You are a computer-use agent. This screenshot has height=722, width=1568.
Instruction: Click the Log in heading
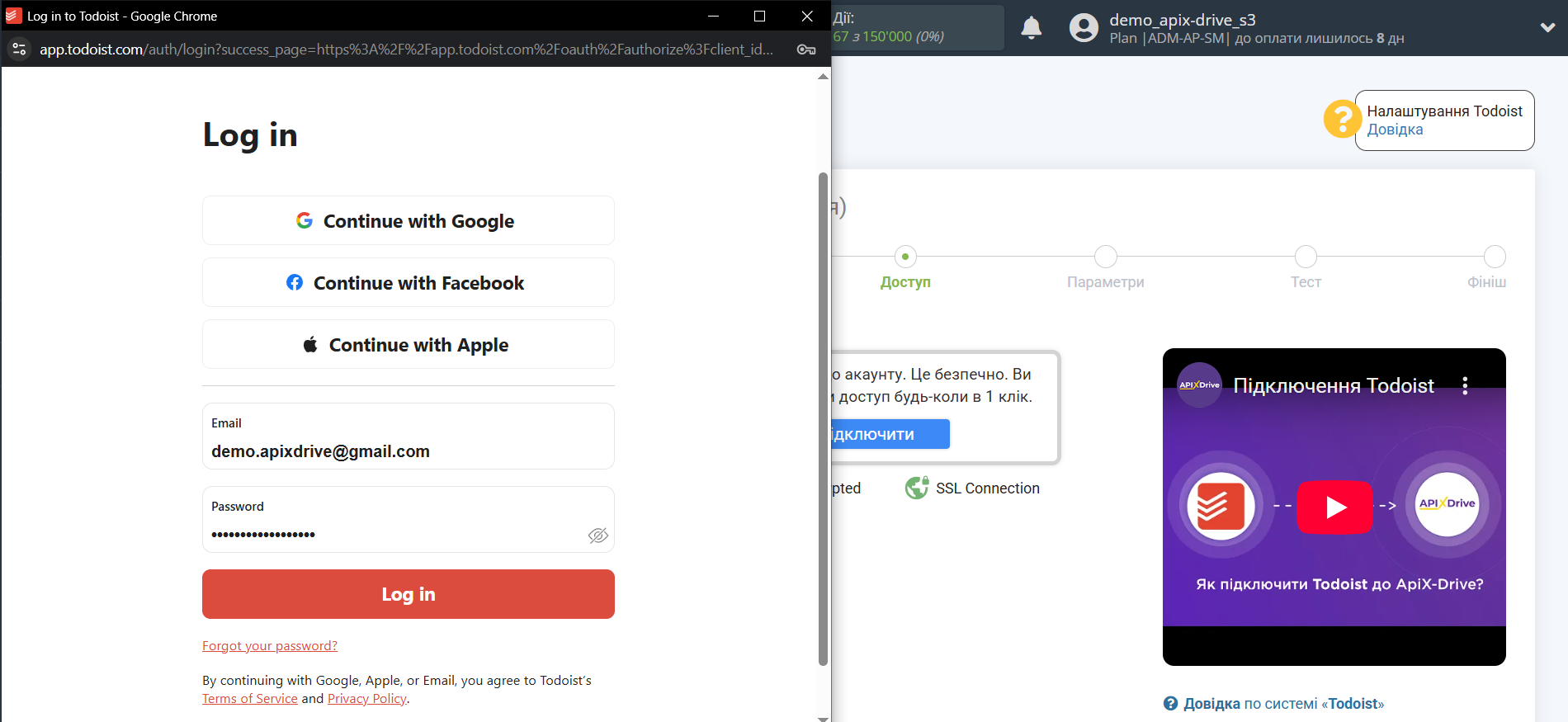pyautogui.click(x=250, y=135)
